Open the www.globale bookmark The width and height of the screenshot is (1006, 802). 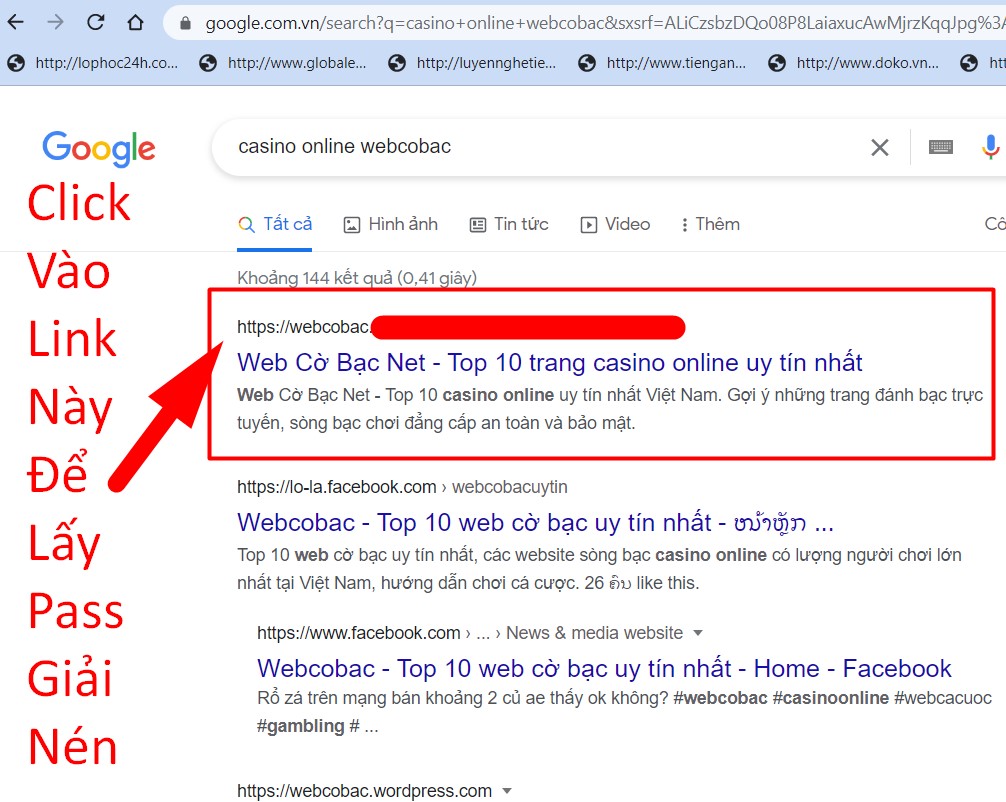tap(283, 63)
